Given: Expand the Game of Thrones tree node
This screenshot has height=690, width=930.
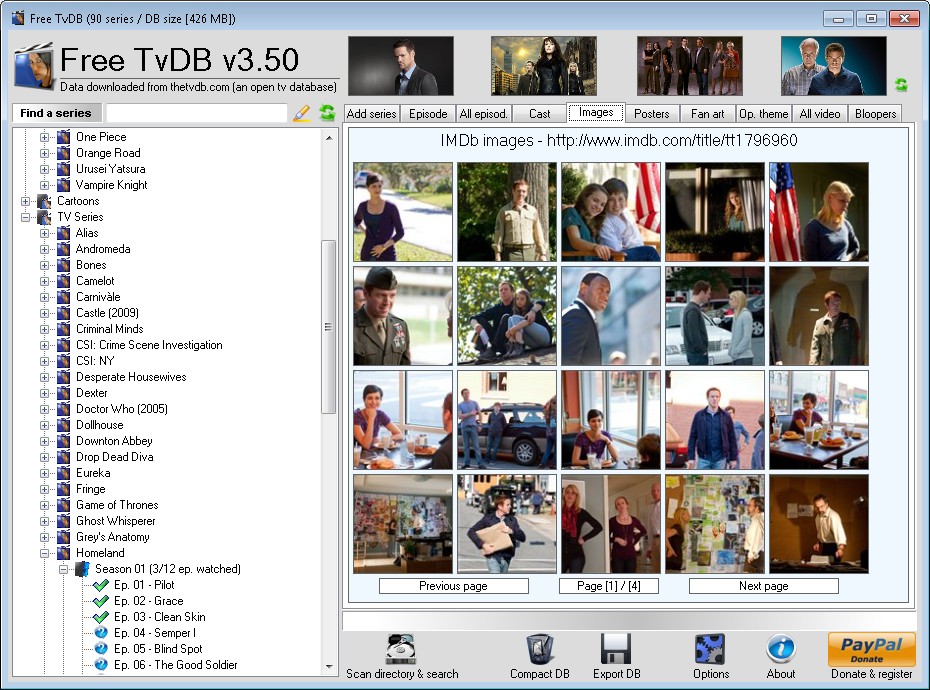Looking at the screenshot, I should point(45,505).
